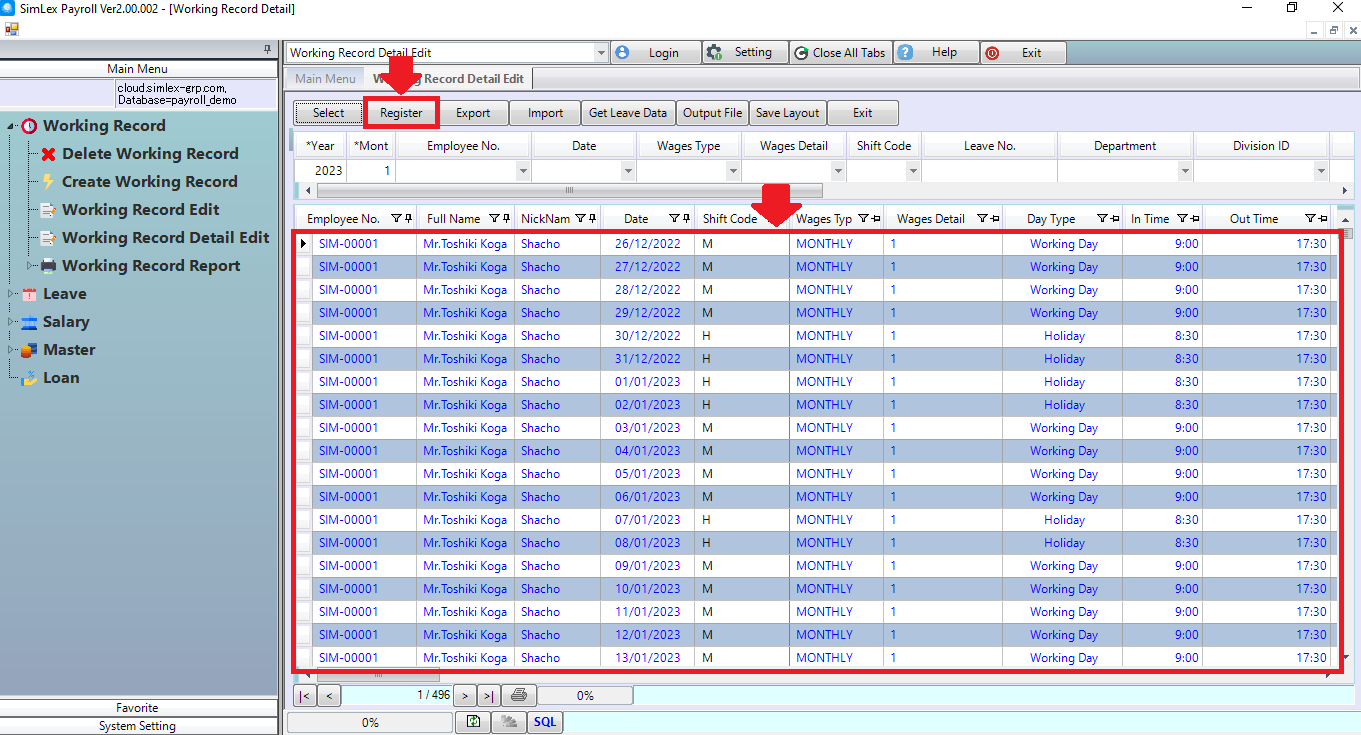Open the Employee No. filter dropdown
This screenshot has height=735, width=1361.
pos(522,171)
